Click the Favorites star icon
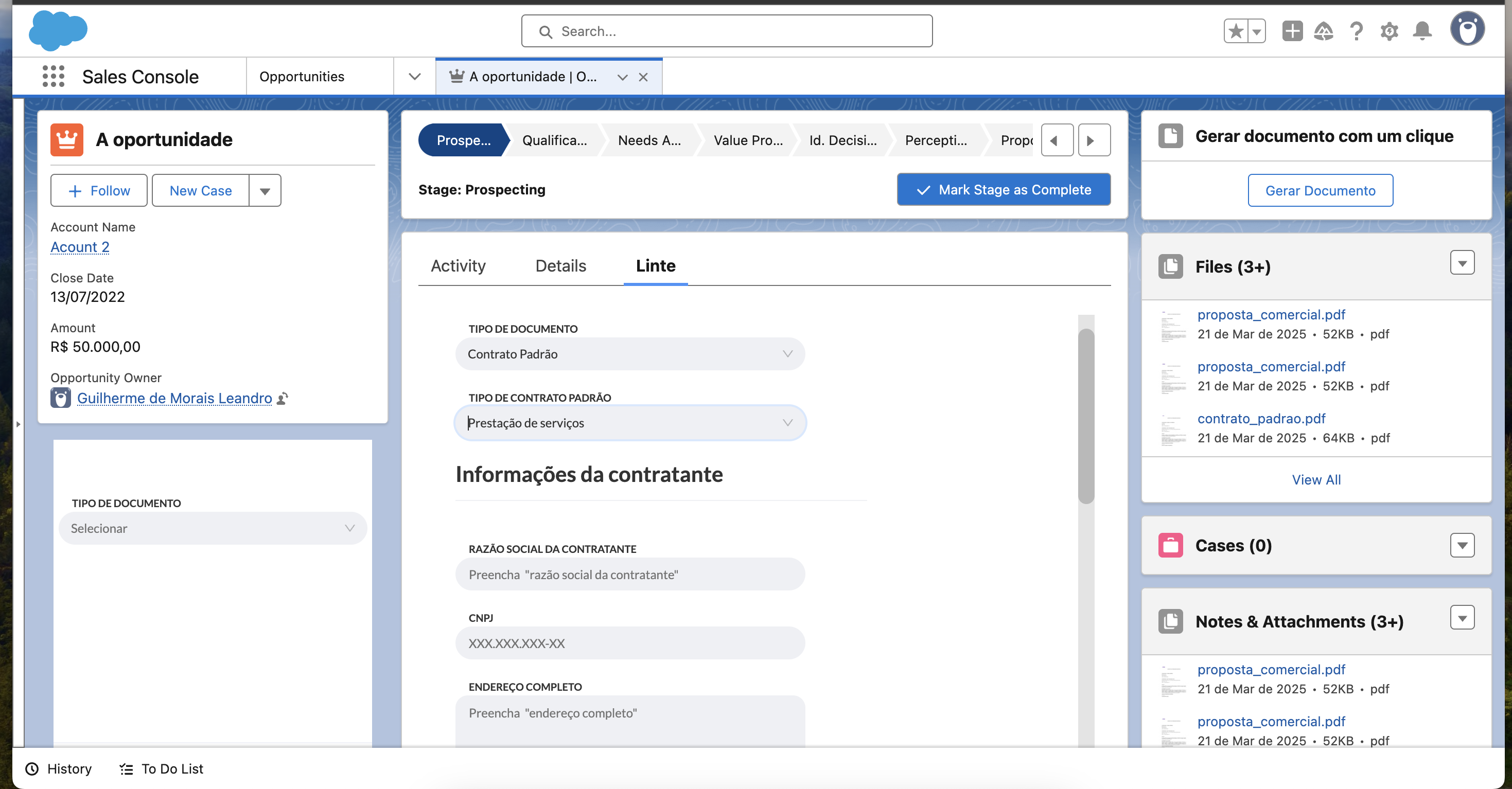1512x789 pixels. (x=1236, y=31)
